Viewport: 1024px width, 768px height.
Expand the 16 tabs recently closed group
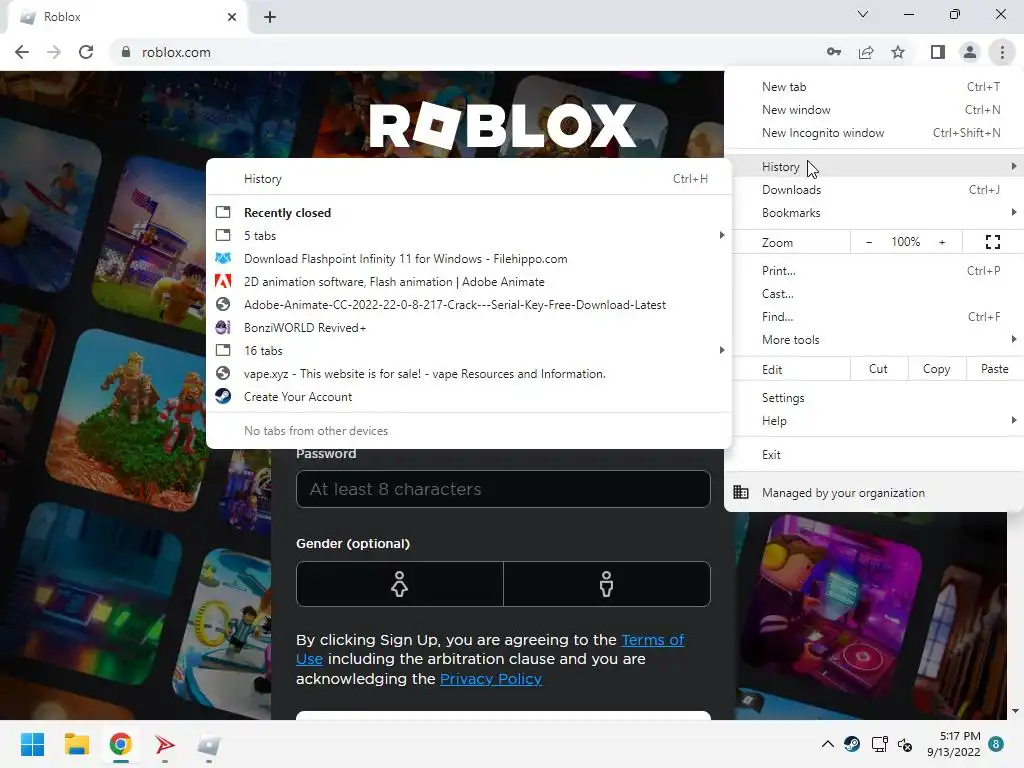468,351
